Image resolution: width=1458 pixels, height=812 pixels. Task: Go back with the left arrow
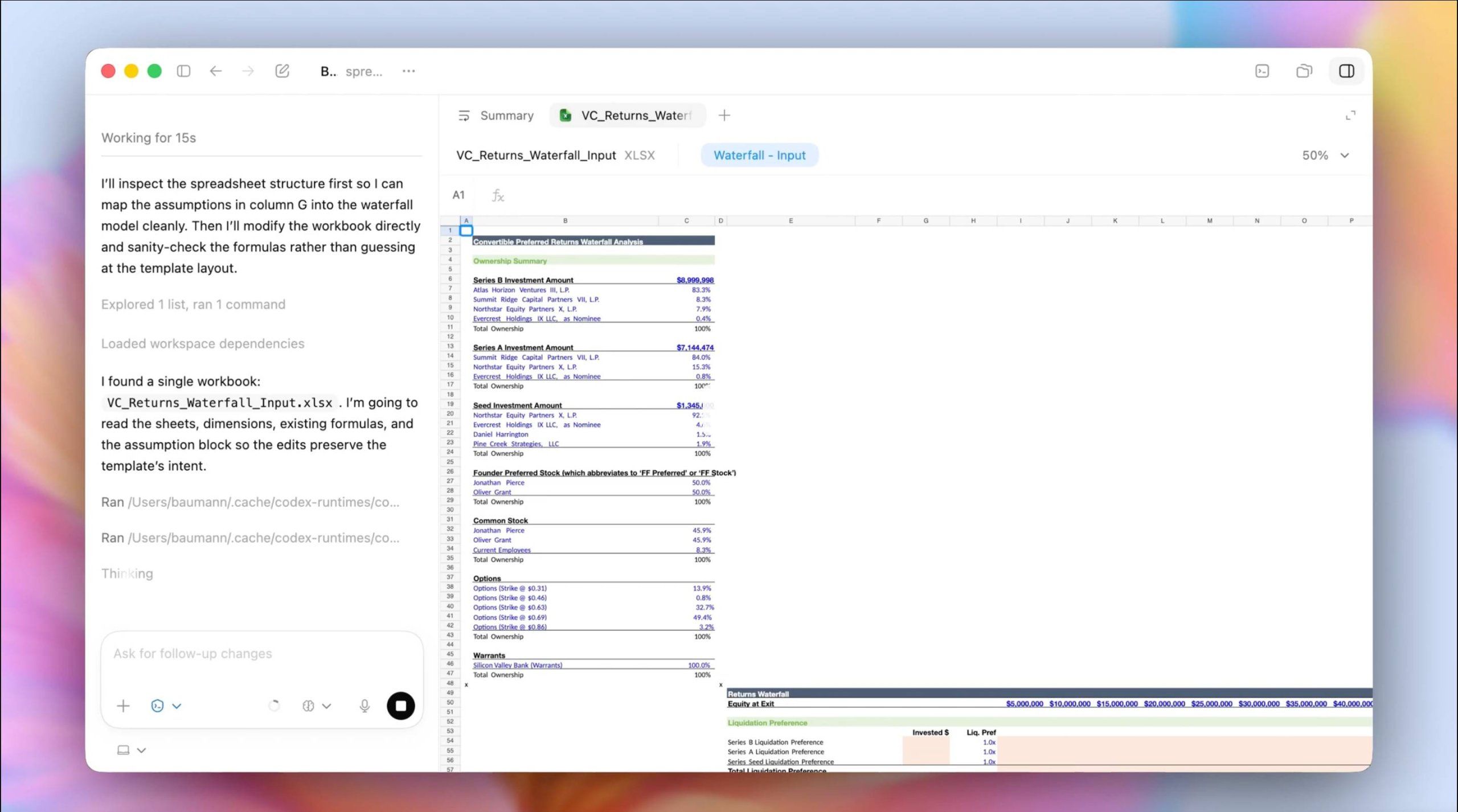[x=215, y=71]
